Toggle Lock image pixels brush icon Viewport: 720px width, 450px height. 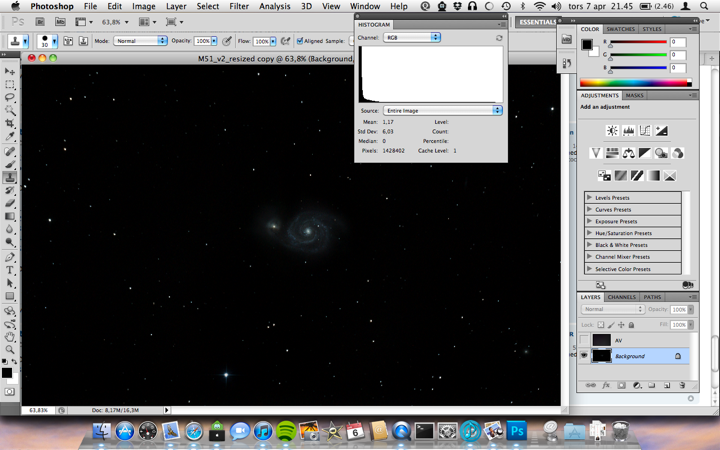tap(611, 325)
